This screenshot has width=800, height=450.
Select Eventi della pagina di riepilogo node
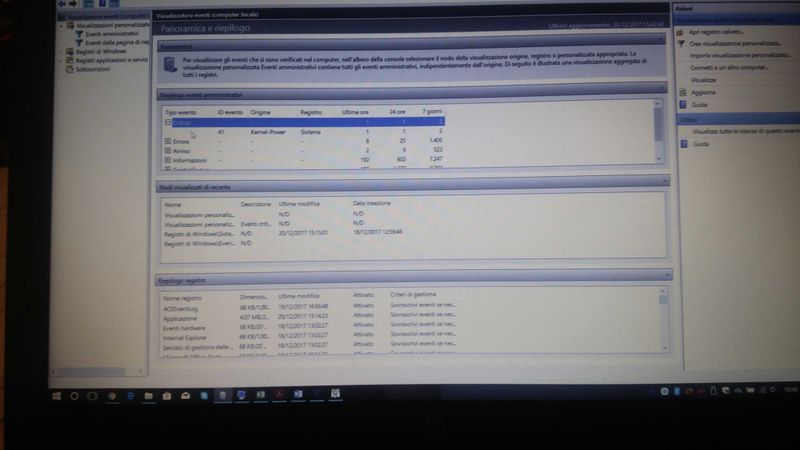(x=117, y=43)
